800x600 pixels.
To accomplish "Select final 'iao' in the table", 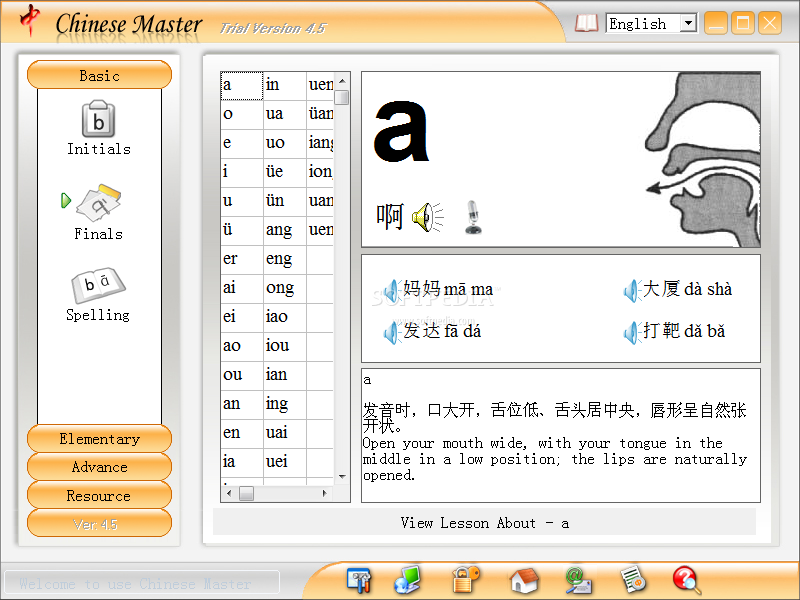I will [285, 318].
